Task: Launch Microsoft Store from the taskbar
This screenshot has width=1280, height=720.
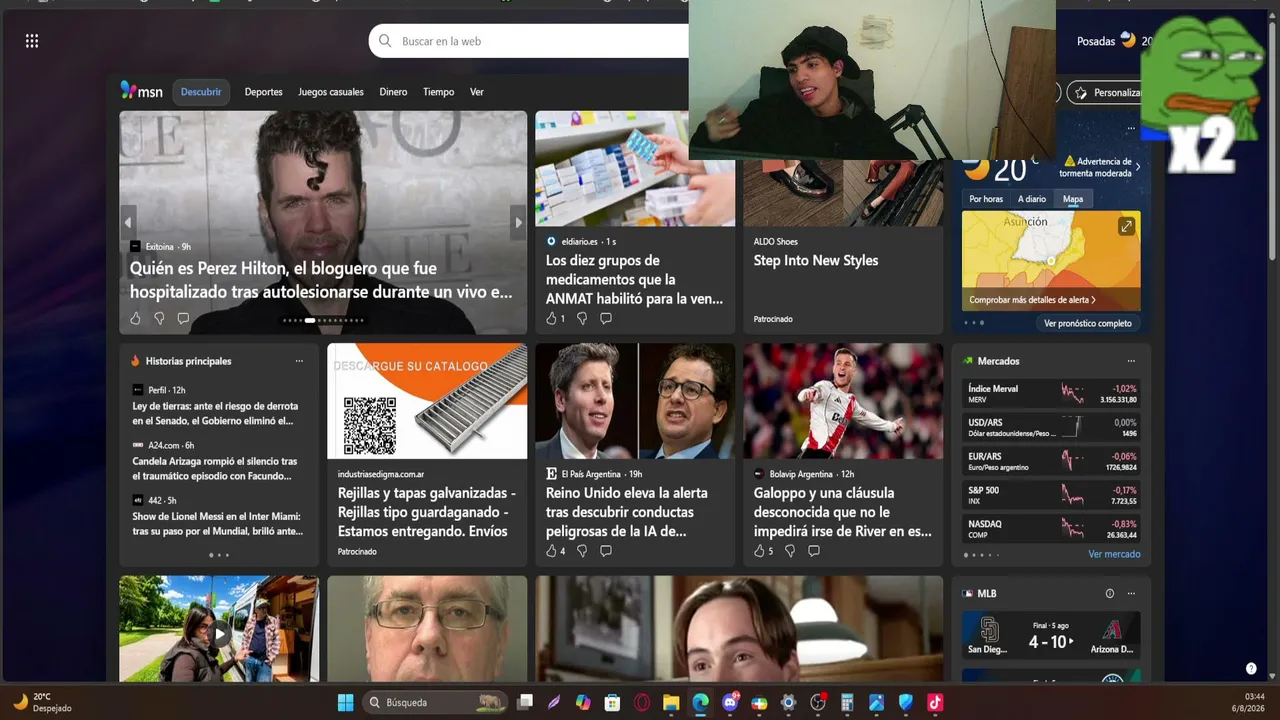Action: click(612, 702)
